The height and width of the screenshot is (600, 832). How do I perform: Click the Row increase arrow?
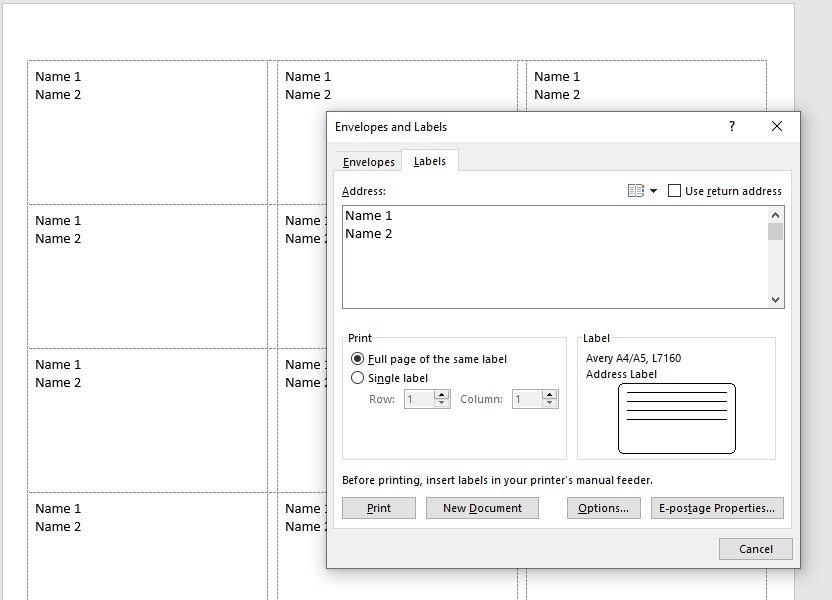(x=441, y=395)
